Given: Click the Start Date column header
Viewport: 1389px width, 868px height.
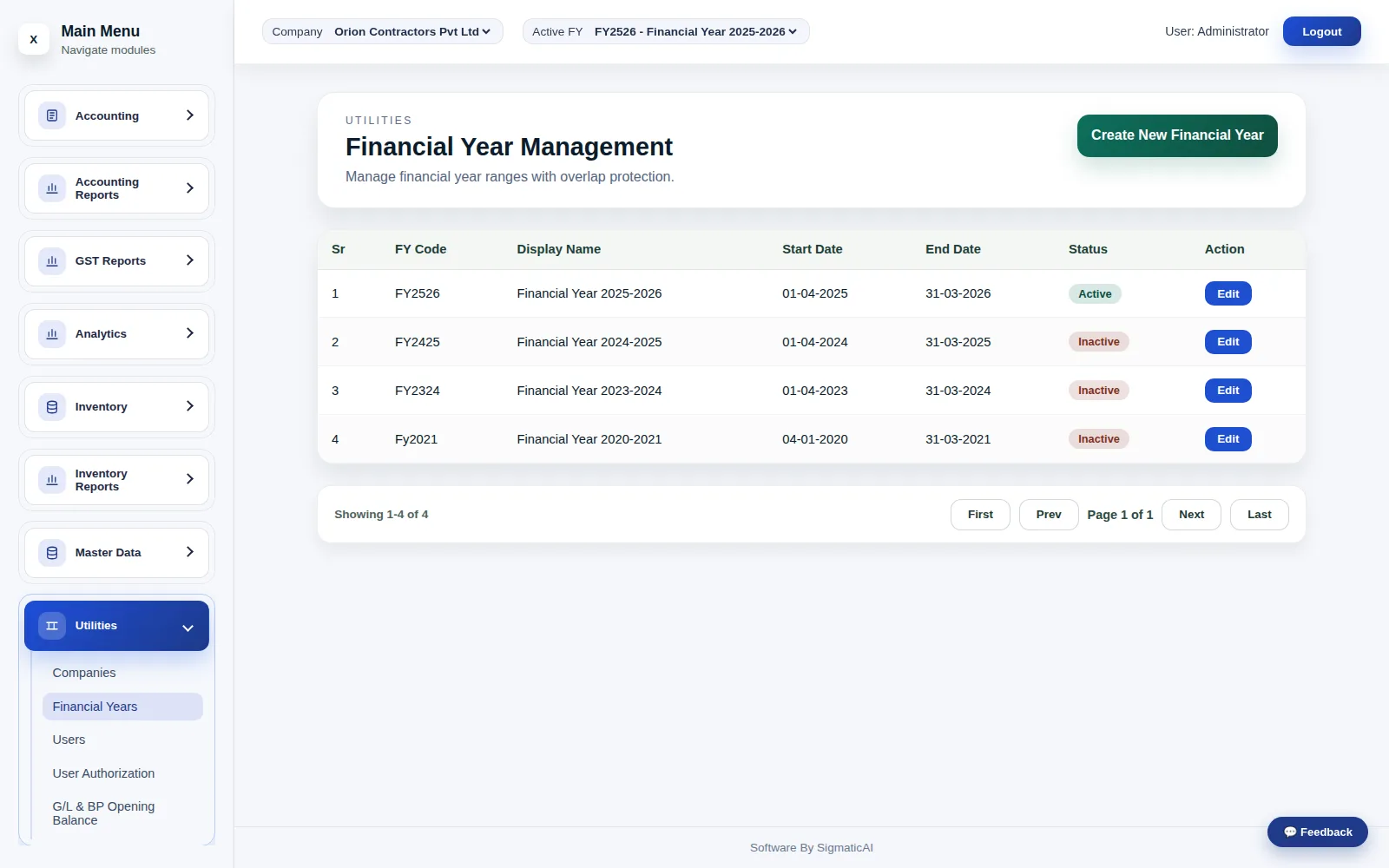Looking at the screenshot, I should (812, 249).
